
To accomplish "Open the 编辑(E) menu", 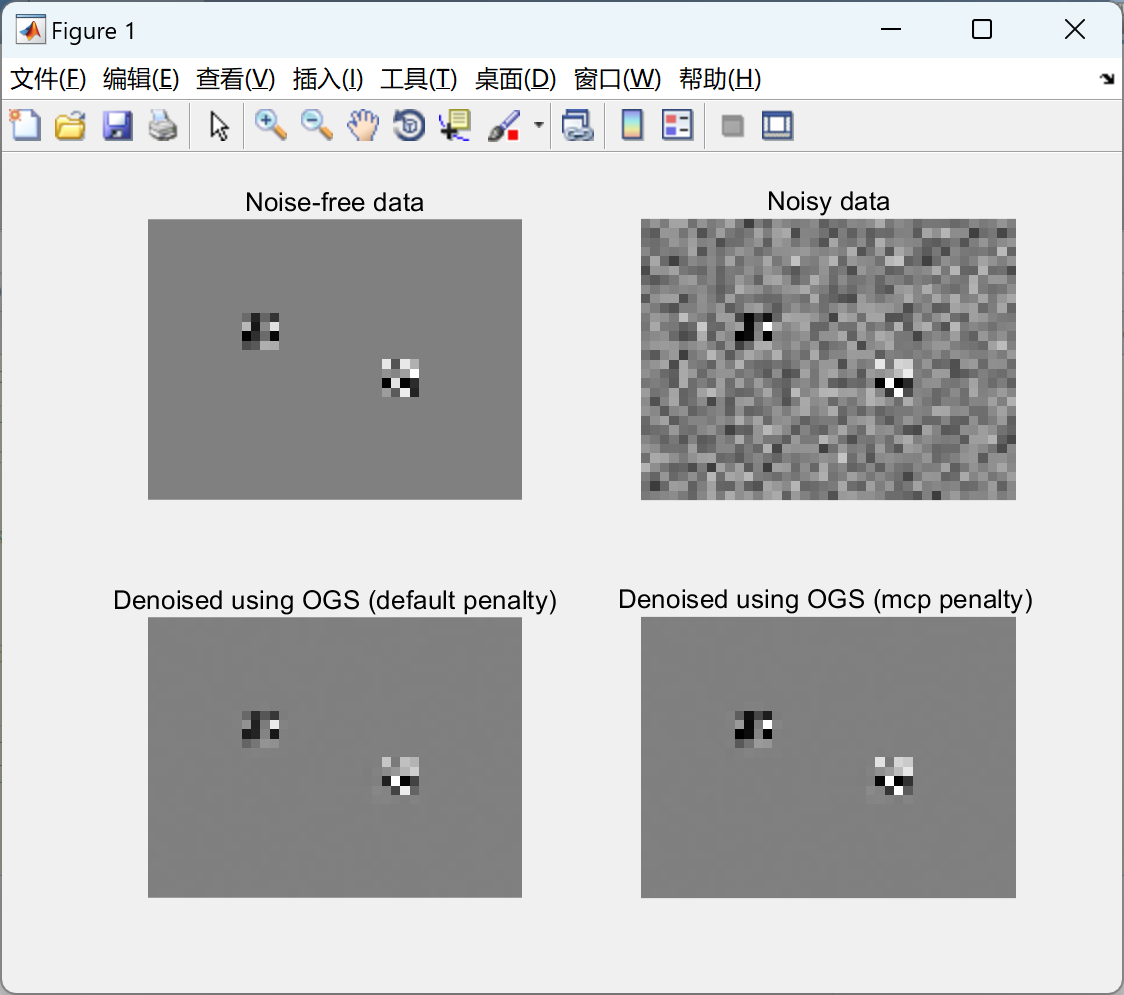I will (141, 79).
